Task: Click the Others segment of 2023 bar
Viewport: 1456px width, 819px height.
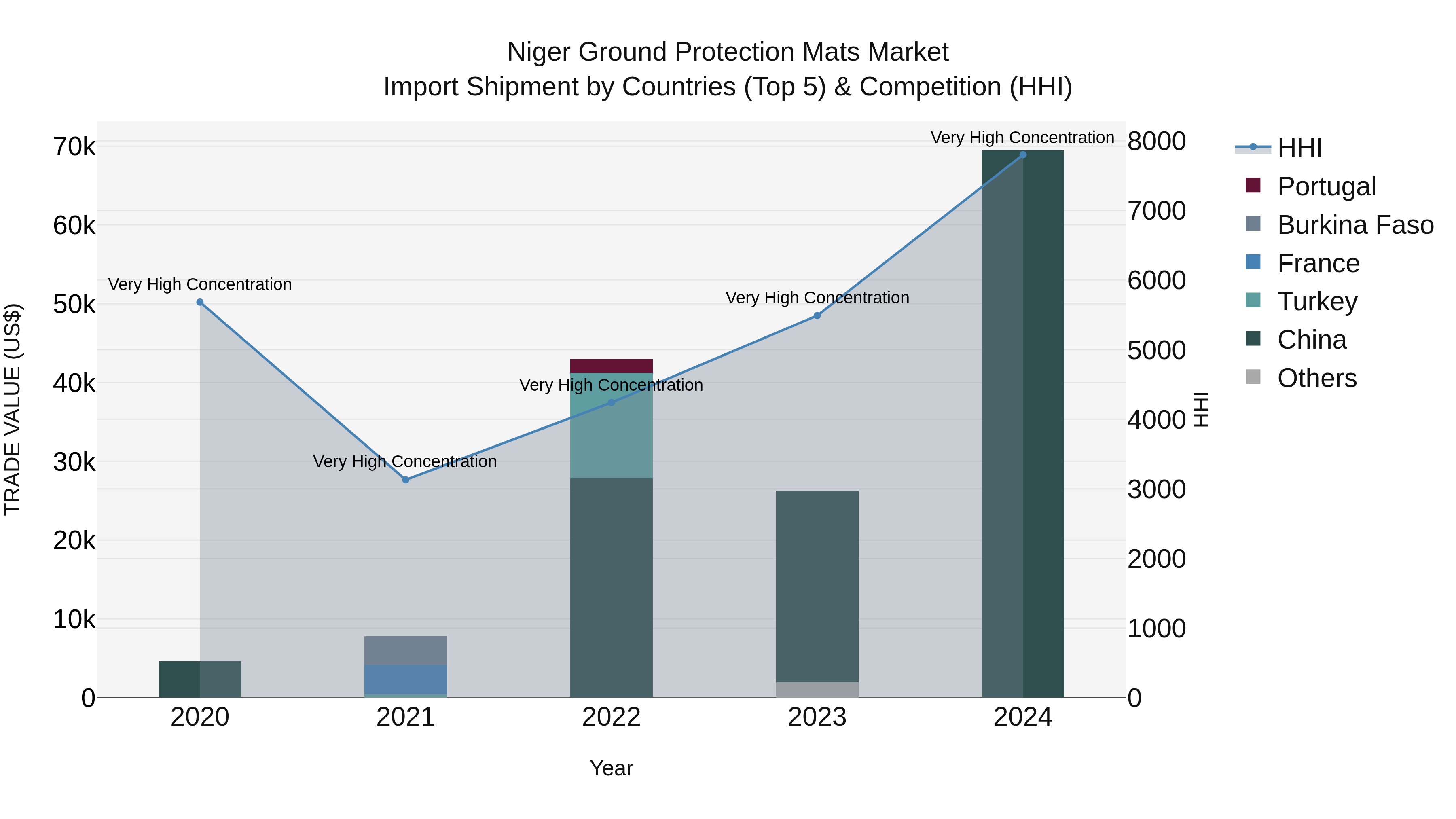Action: tap(817, 690)
